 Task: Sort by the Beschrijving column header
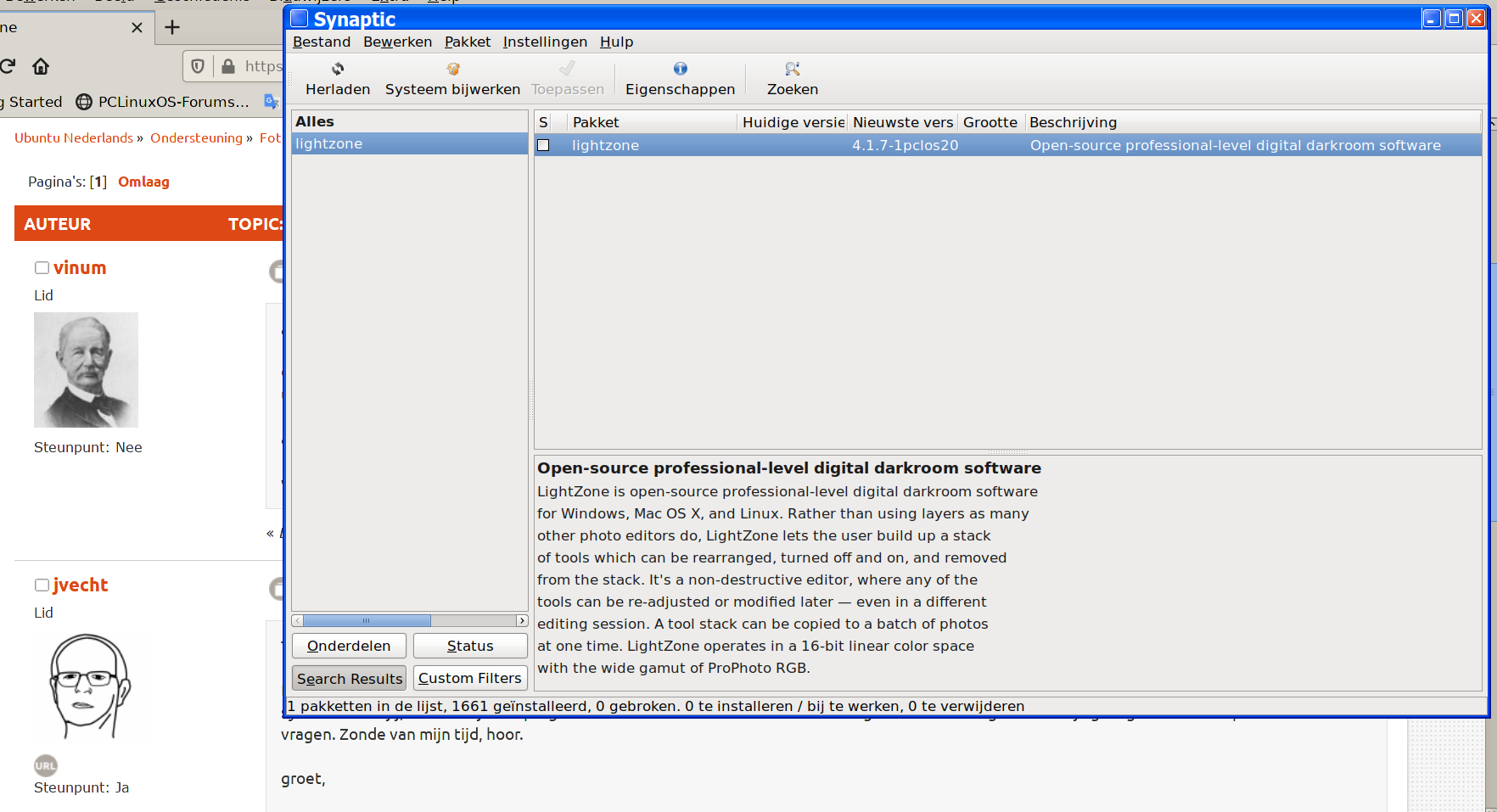pos(1253,122)
